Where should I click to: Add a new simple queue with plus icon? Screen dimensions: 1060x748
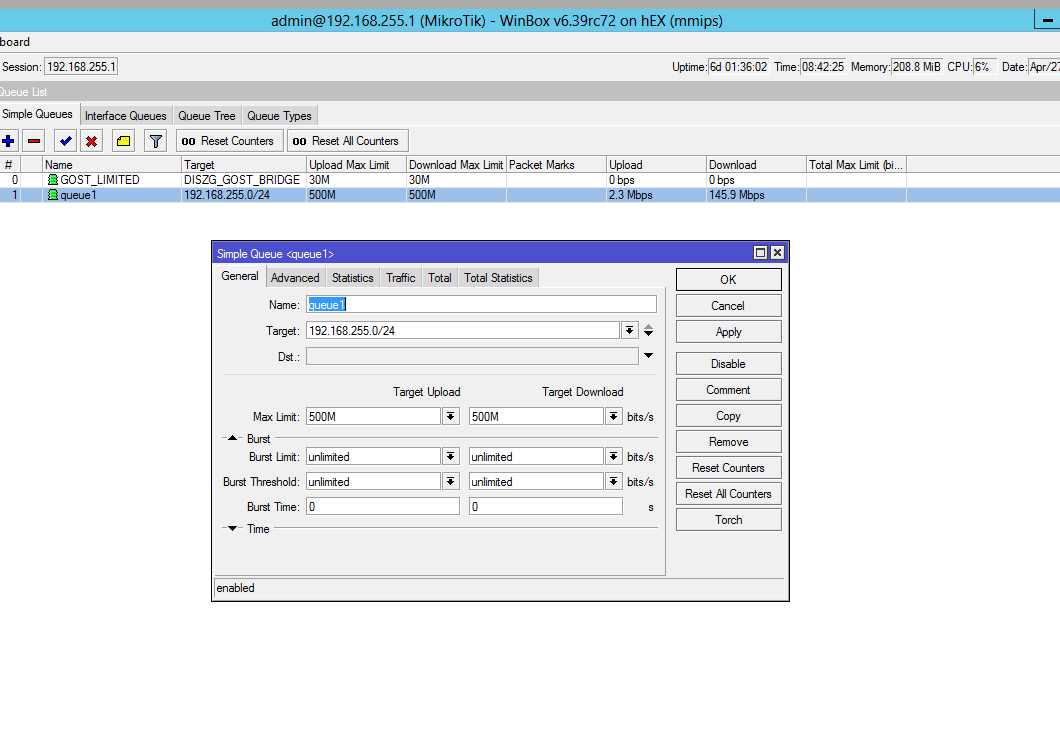[x=8, y=141]
